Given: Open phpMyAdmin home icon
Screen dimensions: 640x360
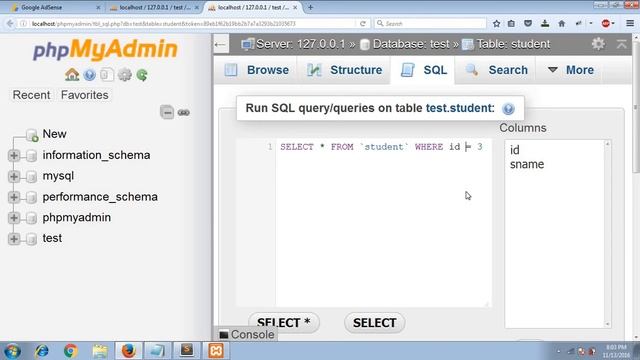Looking at the screenshot, I should click(x=72, y=75).
